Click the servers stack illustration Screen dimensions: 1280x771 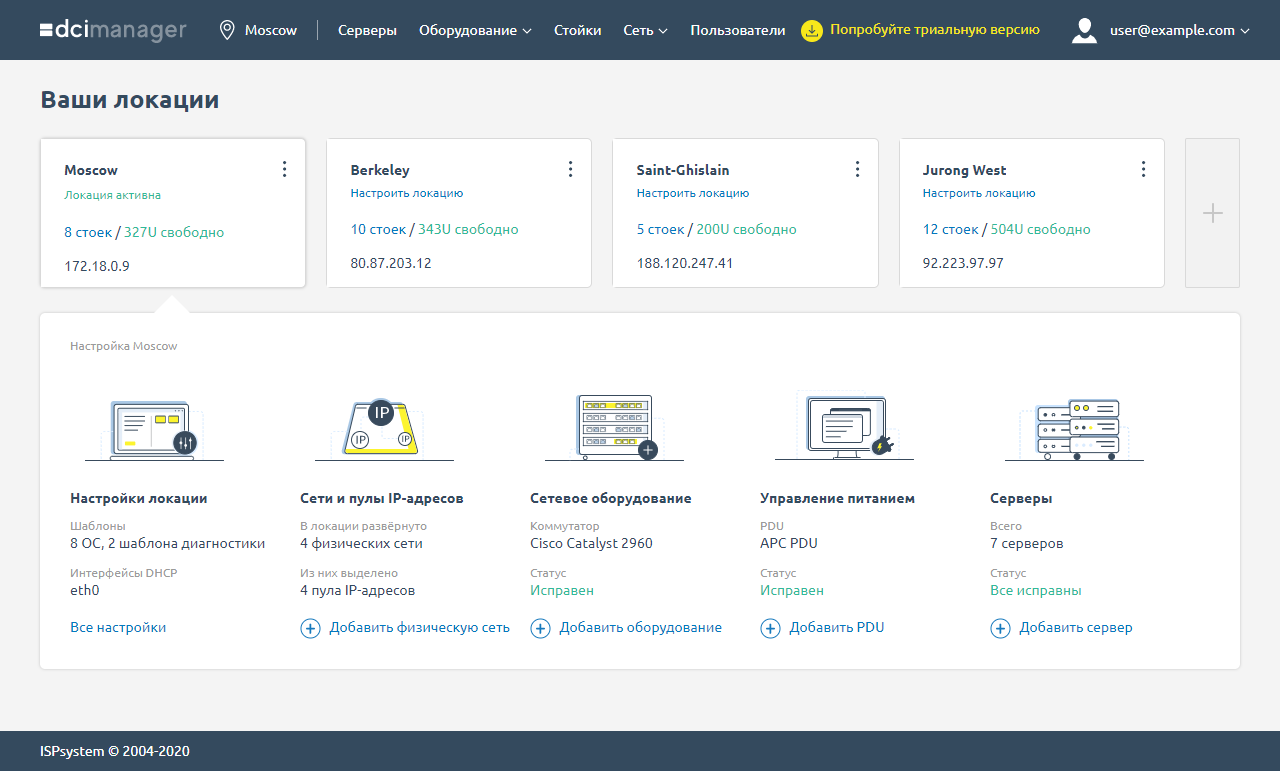(x=1074, y=430)
